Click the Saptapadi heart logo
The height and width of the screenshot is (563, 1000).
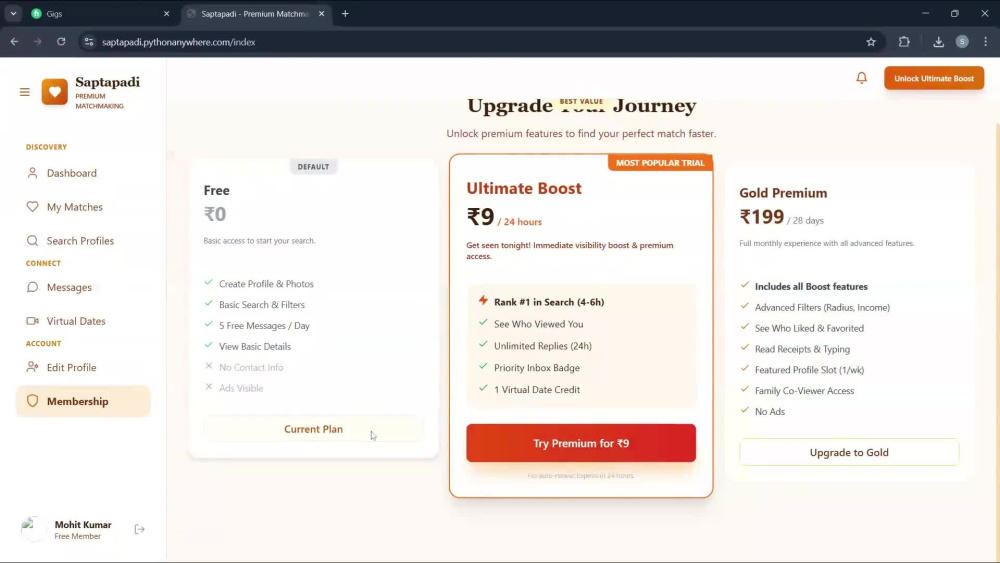click(x=55, y=92)
